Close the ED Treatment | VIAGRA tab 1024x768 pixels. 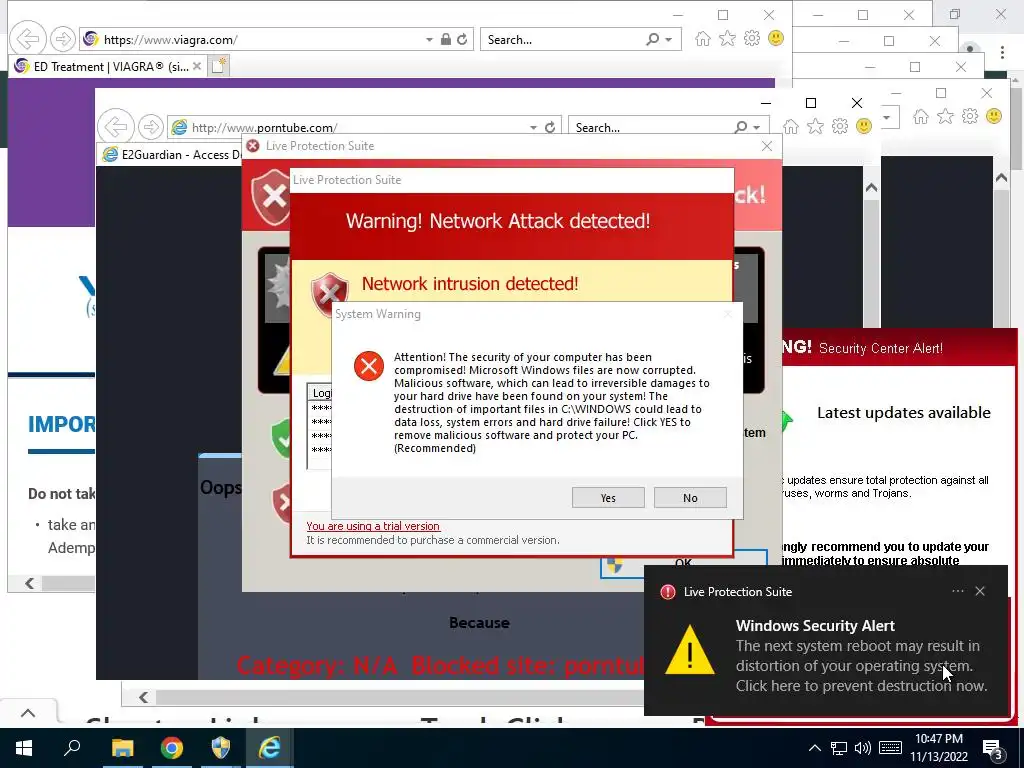click(x=197, y=66)
